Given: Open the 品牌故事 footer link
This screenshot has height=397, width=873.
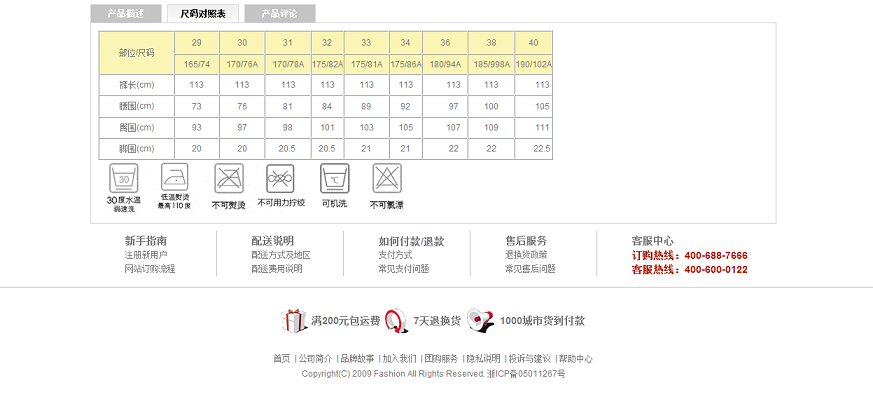Looking at the screenshot, I should coord(357,359).
